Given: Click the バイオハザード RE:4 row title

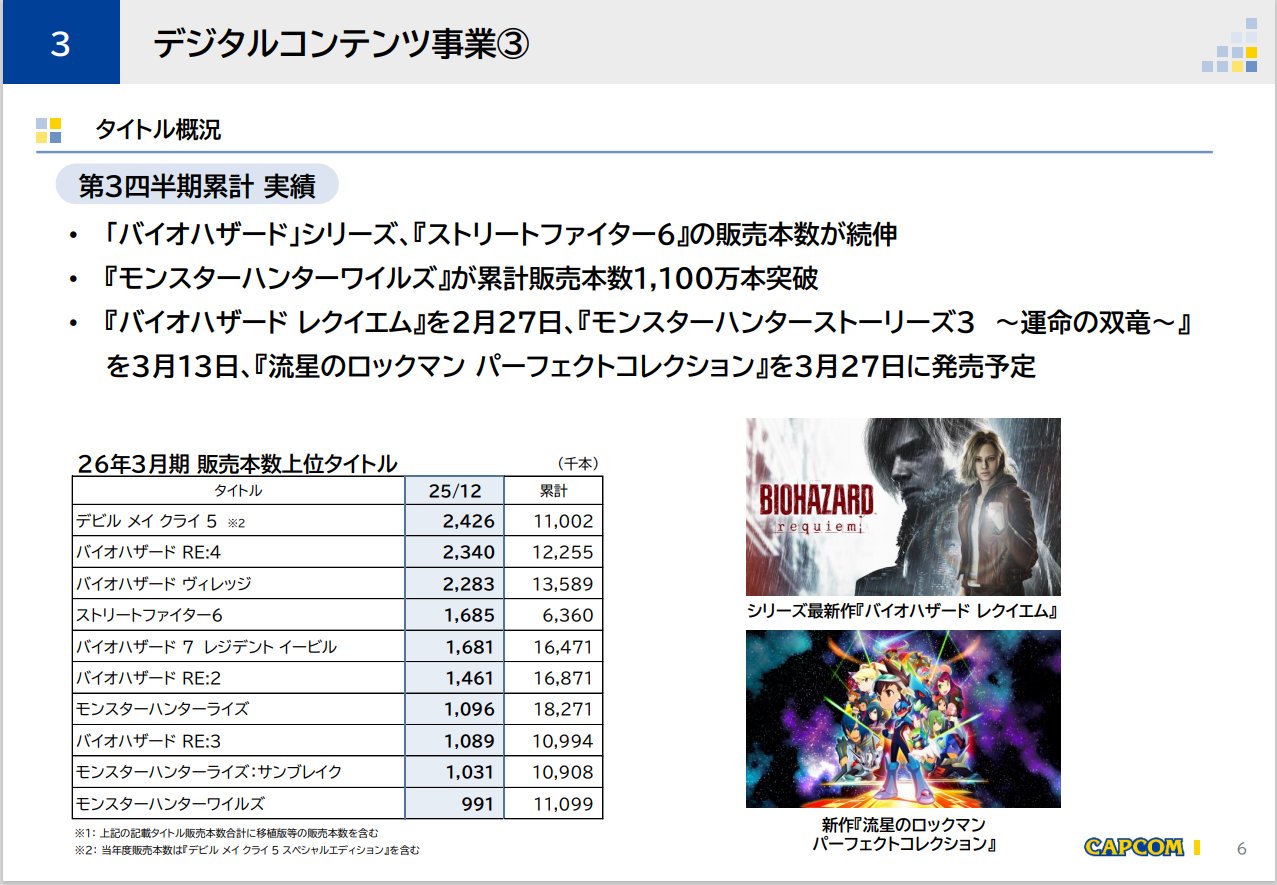Looking at the screenshot, I should [x=149, y=552].
